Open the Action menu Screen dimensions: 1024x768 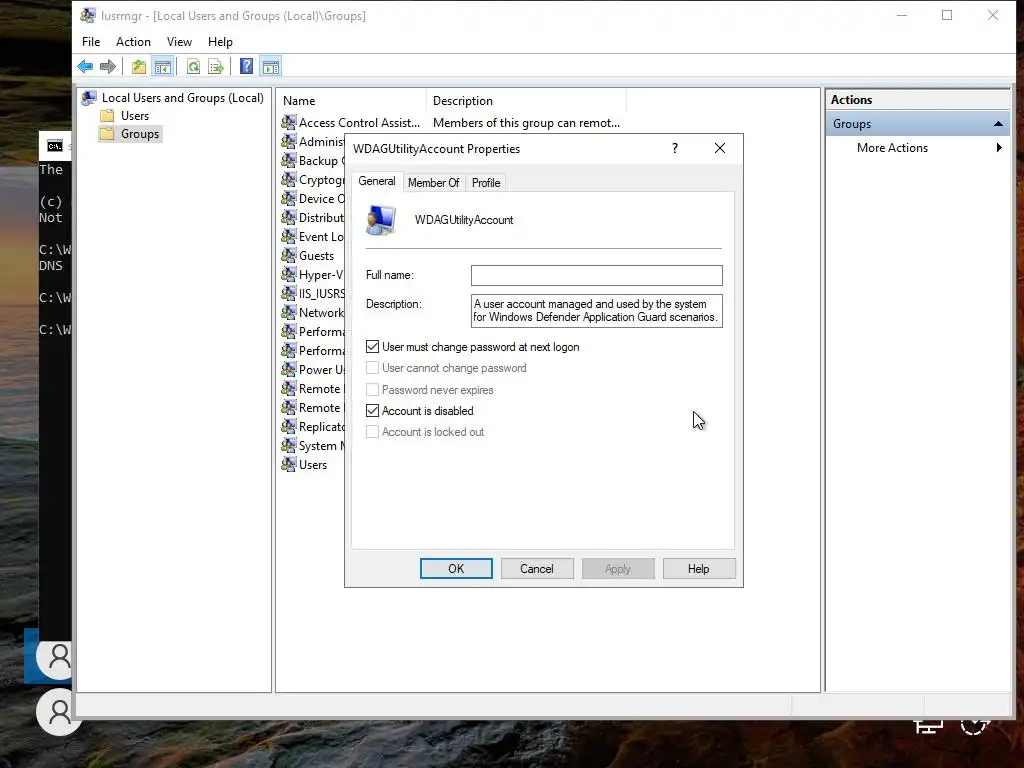coord(133,42)
